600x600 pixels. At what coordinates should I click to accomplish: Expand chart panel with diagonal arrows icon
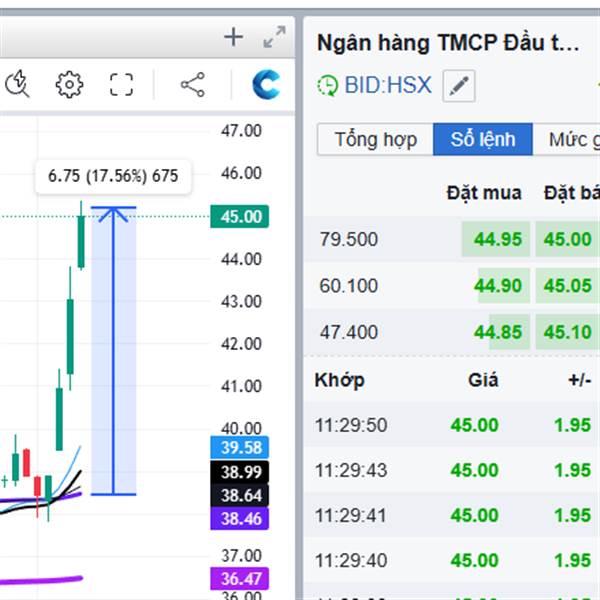pos(274,37)
